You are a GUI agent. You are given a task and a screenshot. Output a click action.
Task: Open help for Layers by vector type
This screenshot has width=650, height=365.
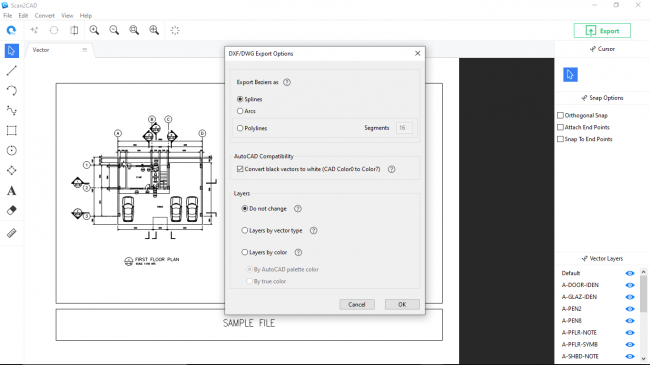313,231
